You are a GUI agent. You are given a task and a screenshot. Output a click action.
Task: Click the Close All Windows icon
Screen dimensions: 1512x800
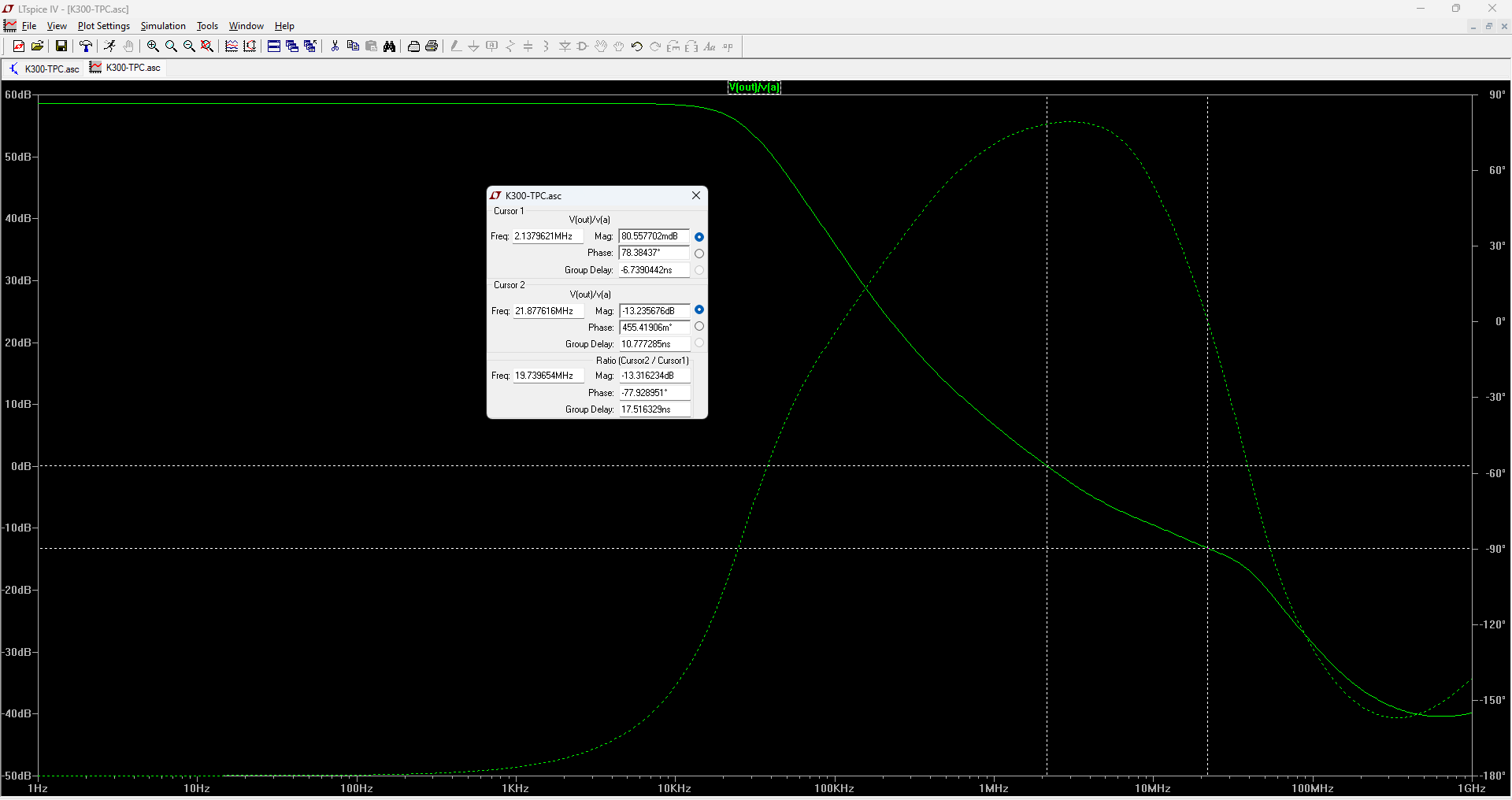point(310,46)
